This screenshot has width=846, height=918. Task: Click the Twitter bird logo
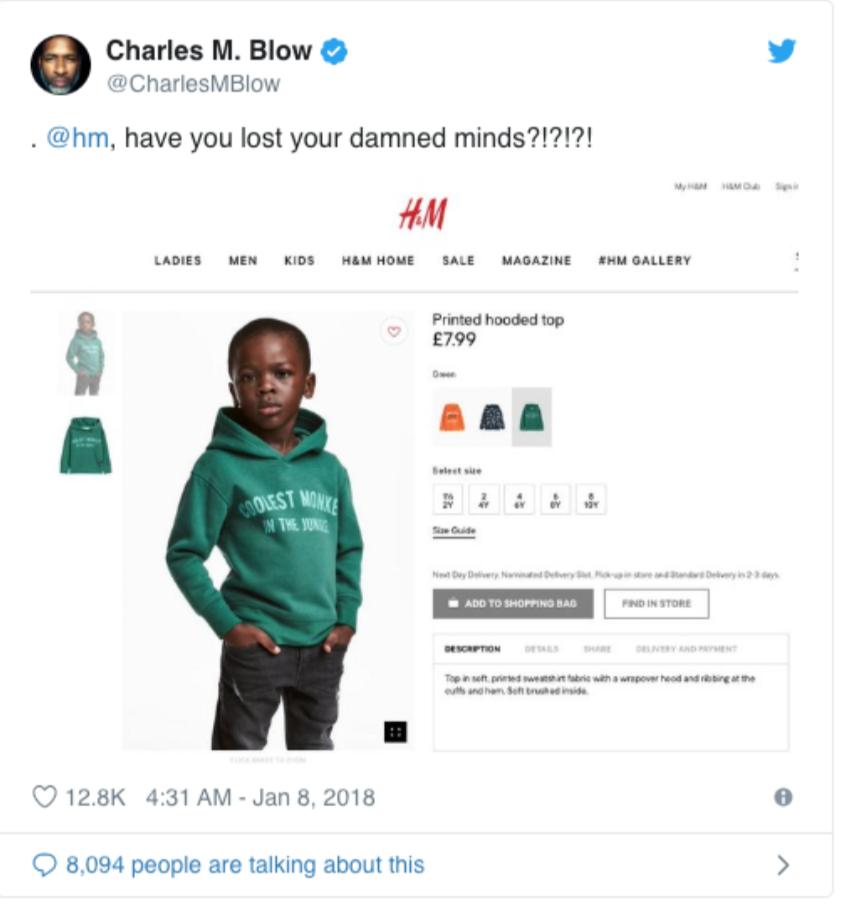click(x=782, y=50)
